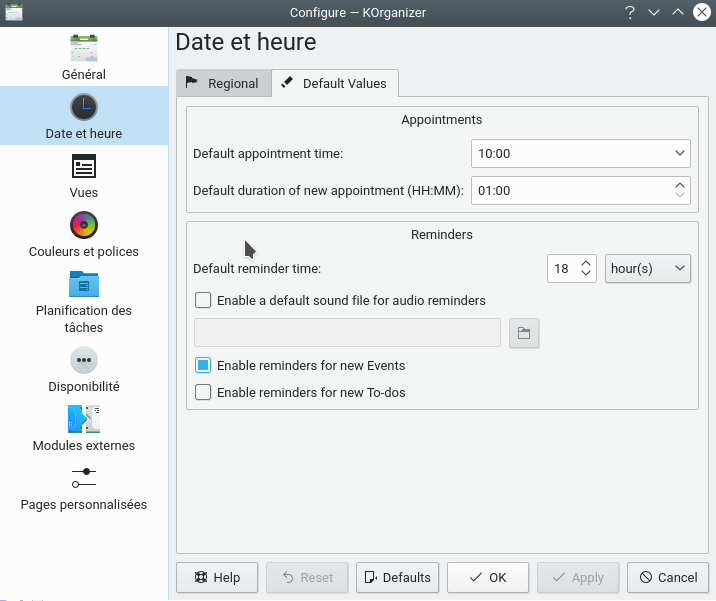
Task: Restore settings with the Defaults button
Action: point(397,577)
